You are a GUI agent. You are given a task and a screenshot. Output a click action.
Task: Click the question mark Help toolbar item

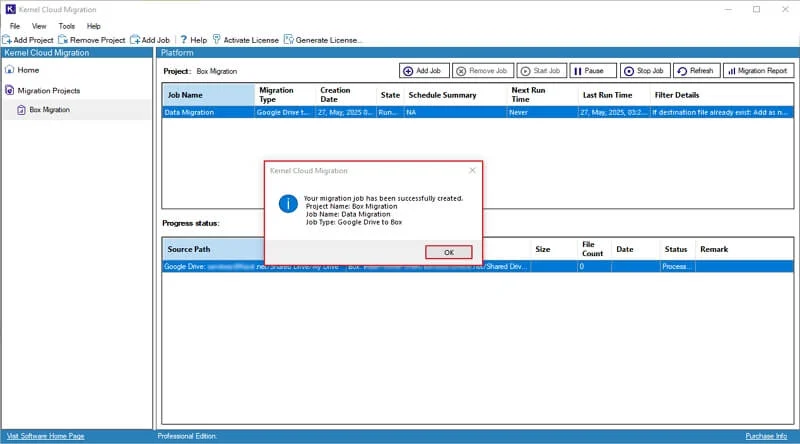click(193, 40)
